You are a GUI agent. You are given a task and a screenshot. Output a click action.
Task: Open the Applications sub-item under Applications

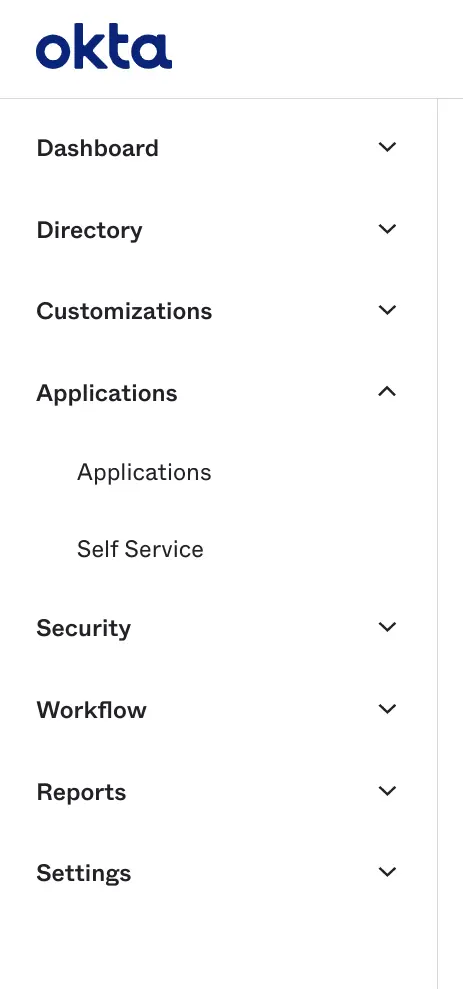(144, 472)
